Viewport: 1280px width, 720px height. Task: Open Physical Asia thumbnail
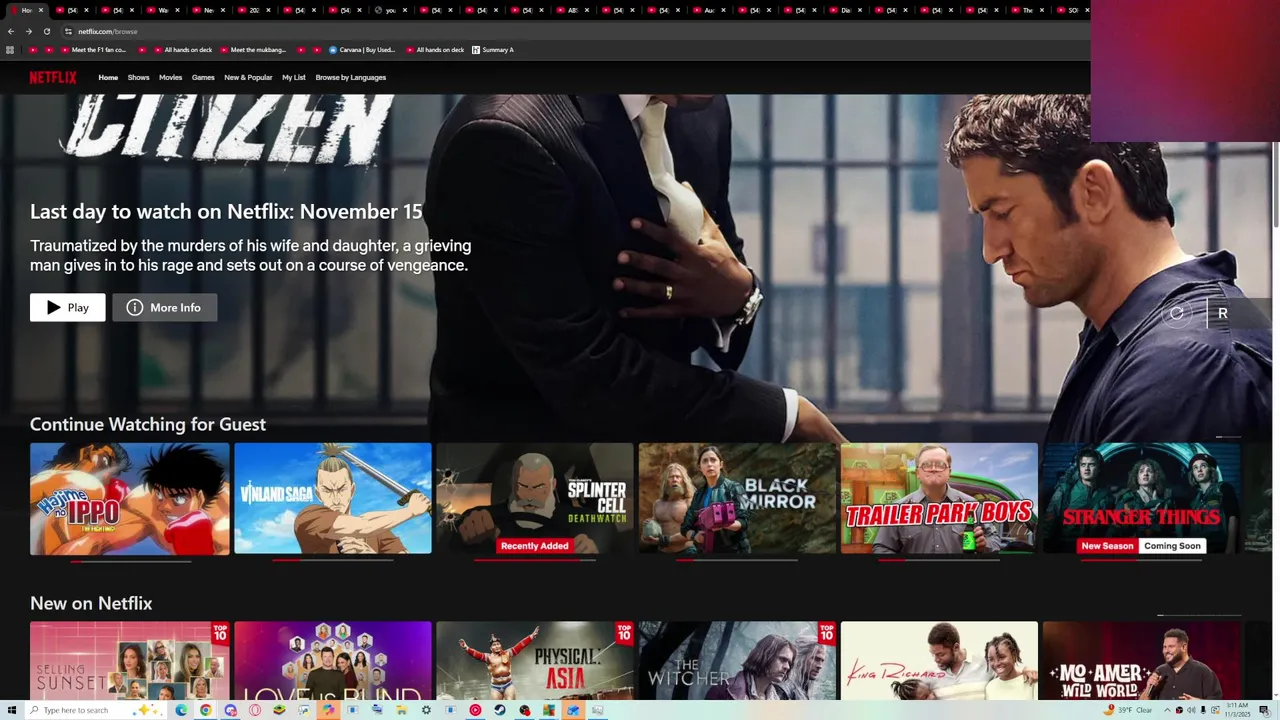pyautogui.click(x=535, y=661)
